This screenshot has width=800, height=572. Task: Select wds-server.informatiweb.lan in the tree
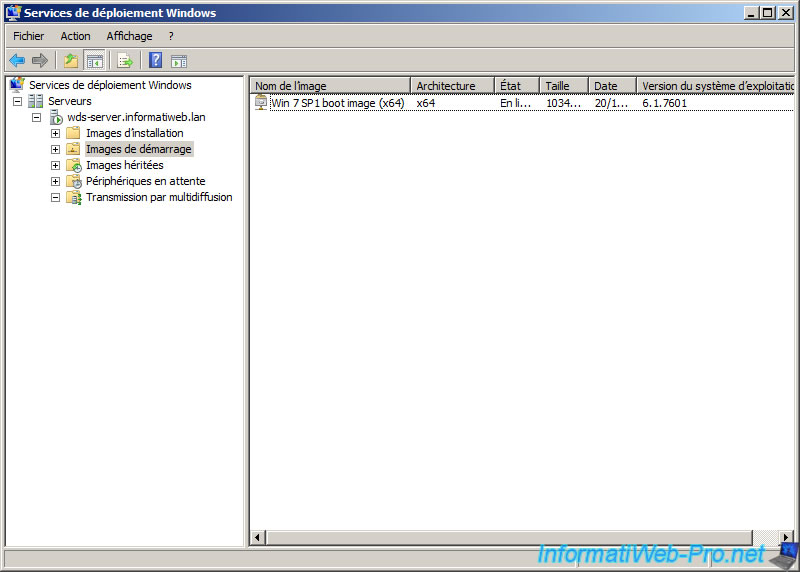(x=136, y=117)
